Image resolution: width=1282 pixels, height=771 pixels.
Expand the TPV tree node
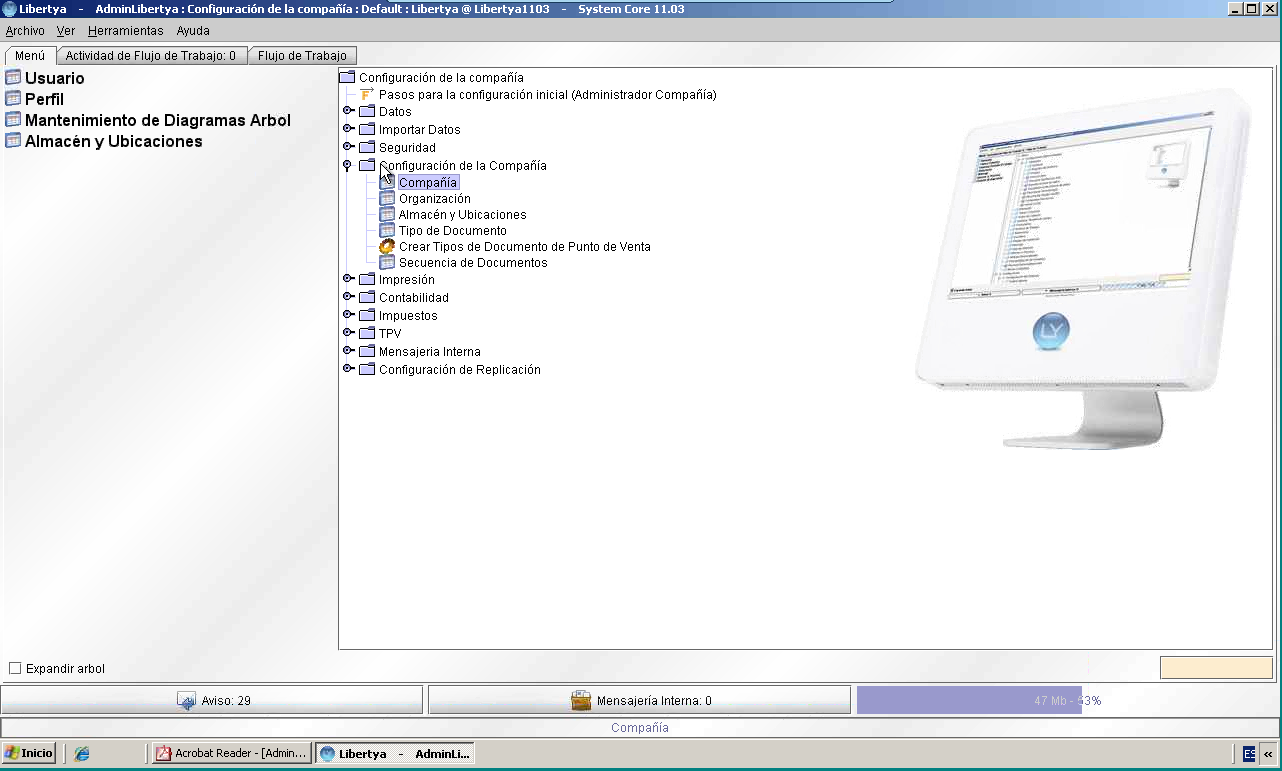tap(348, 333)
